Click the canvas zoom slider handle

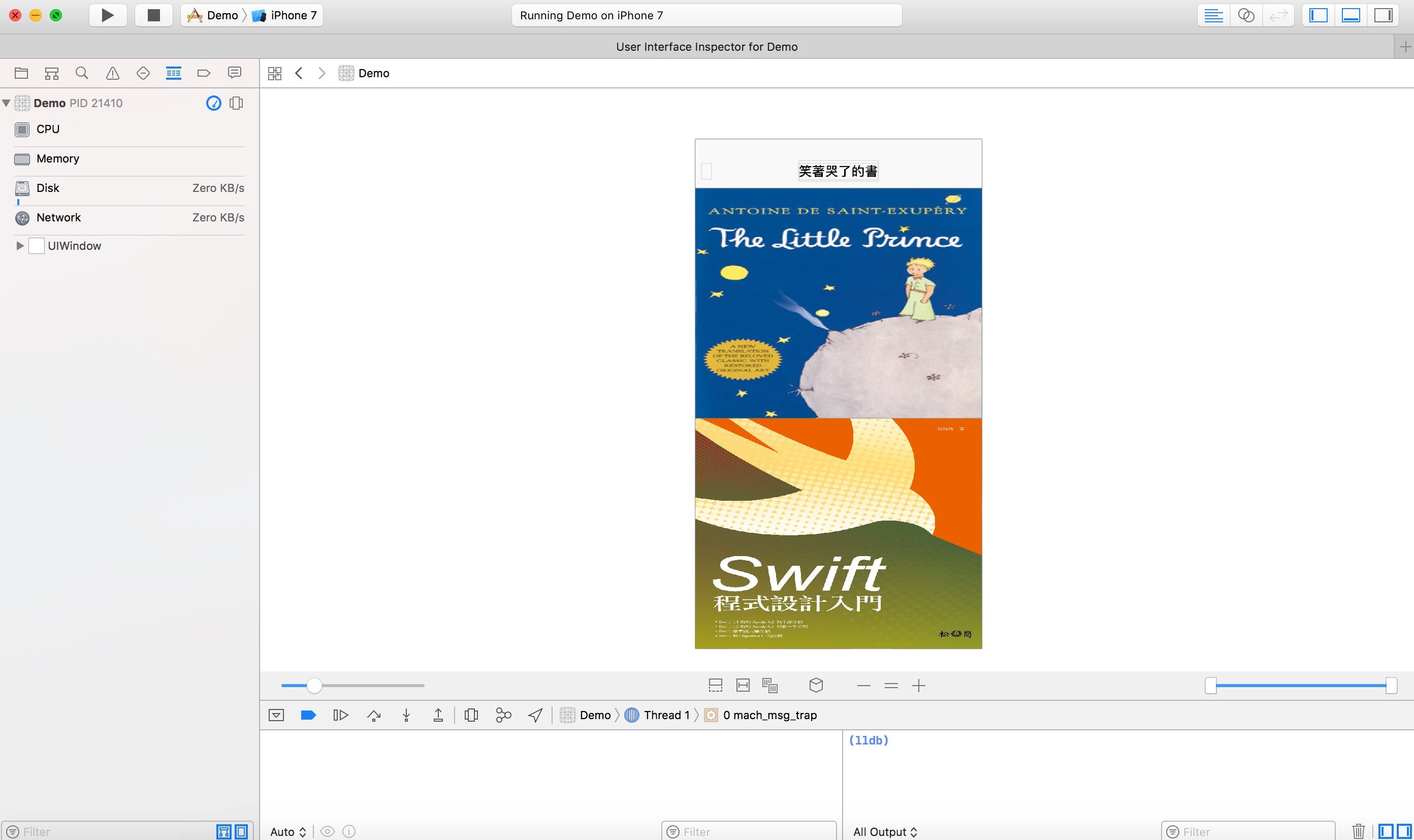coord(315,685)
